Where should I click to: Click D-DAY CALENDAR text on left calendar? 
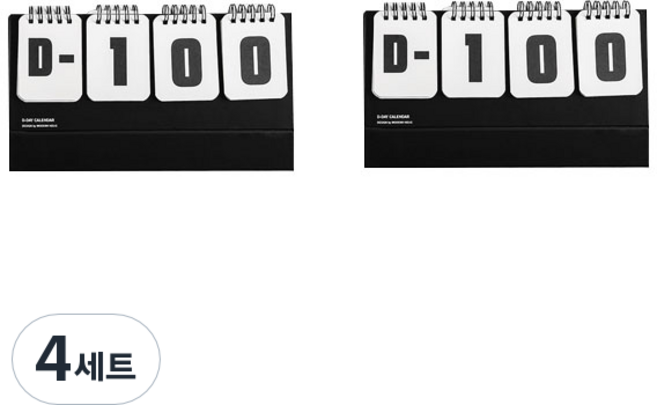point(38,120)
